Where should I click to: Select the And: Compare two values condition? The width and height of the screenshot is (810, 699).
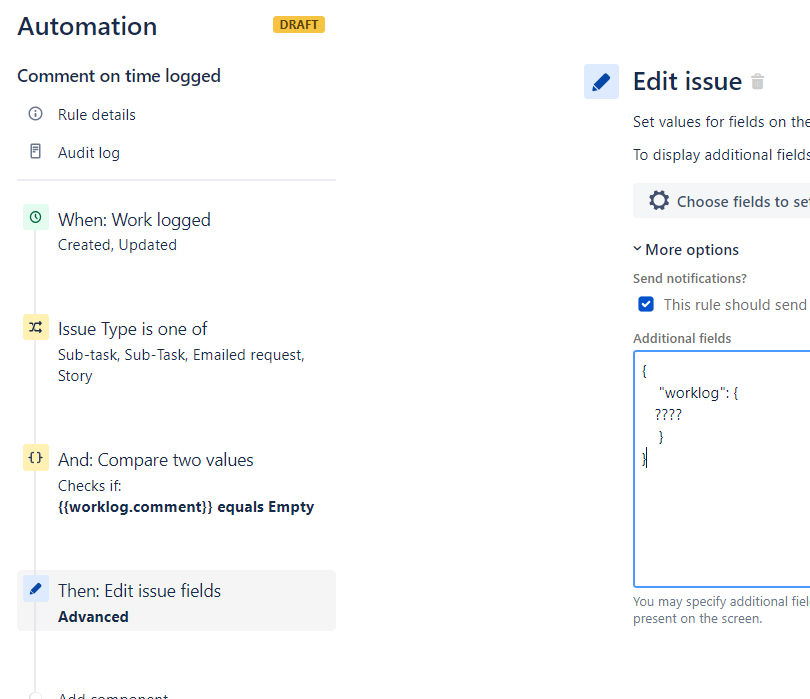point(156,460)
